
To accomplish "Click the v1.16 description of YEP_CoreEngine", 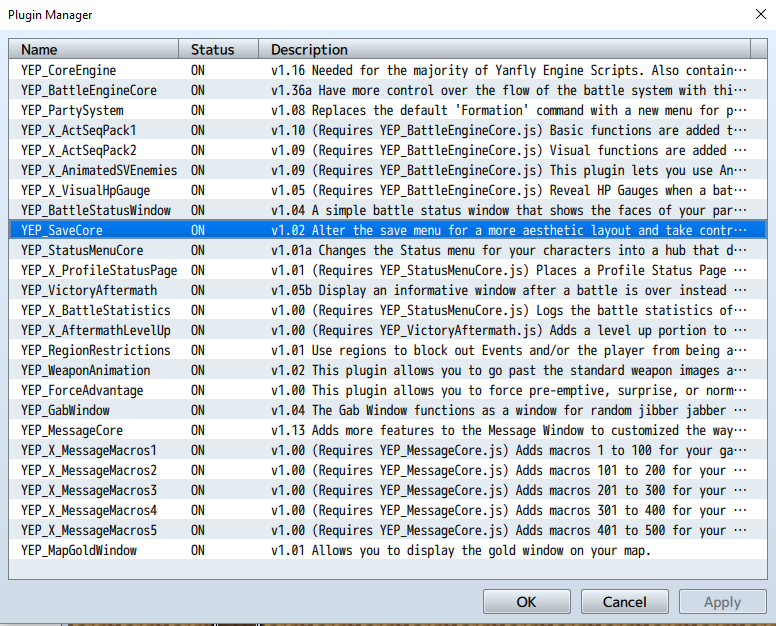I will click(x=509, y=70).
